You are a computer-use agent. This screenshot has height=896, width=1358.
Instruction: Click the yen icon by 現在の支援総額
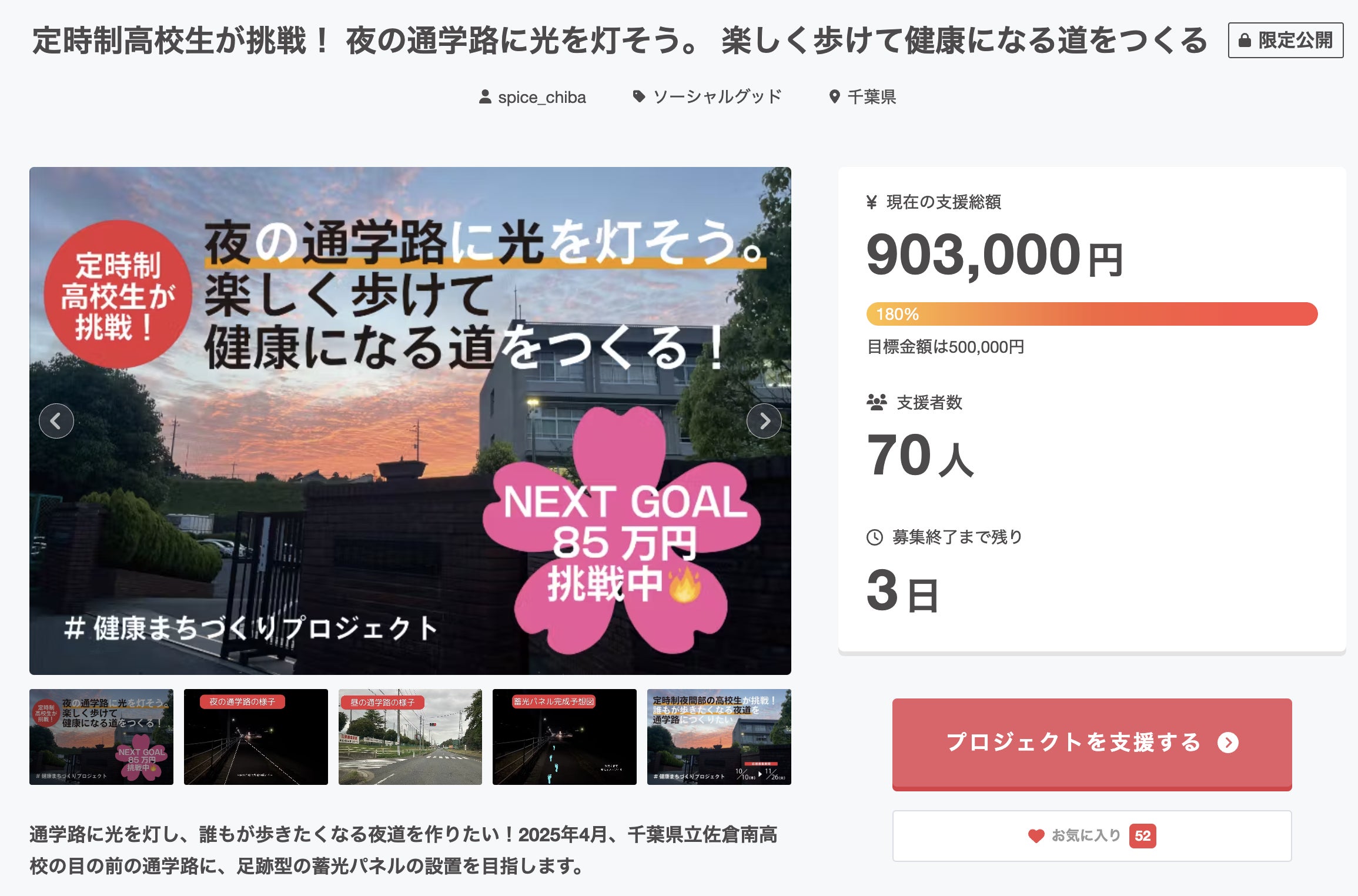872,202
